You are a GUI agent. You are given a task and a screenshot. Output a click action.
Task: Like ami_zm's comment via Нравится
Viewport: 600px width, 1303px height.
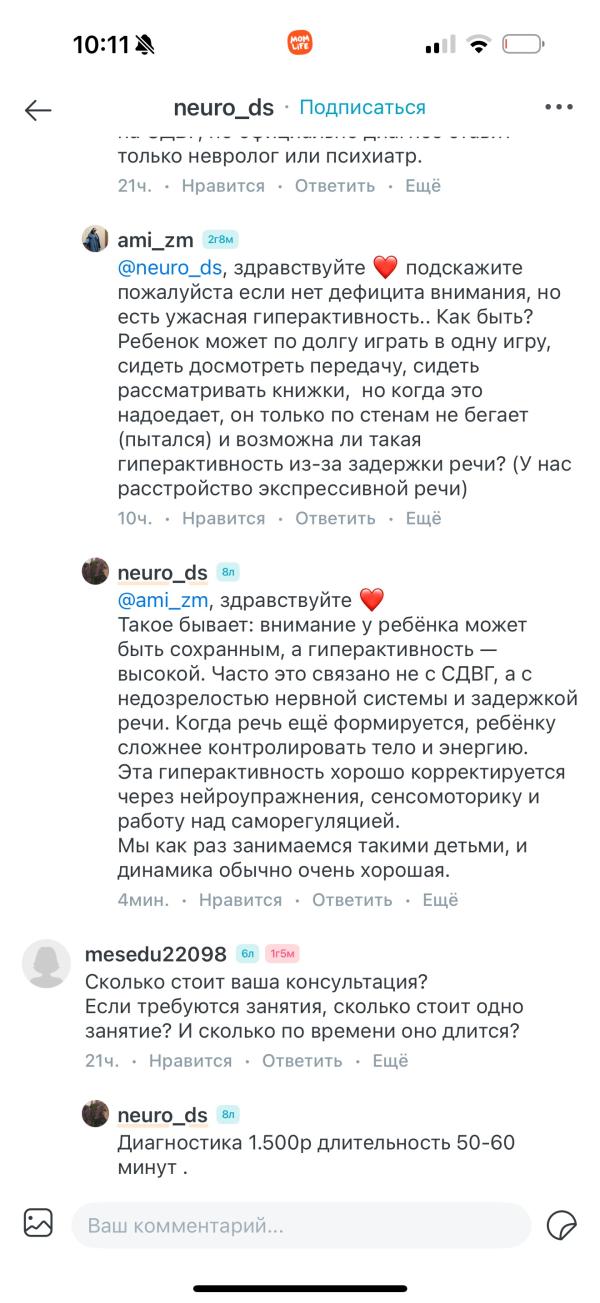pyautogui.click(x=224, y=518)
